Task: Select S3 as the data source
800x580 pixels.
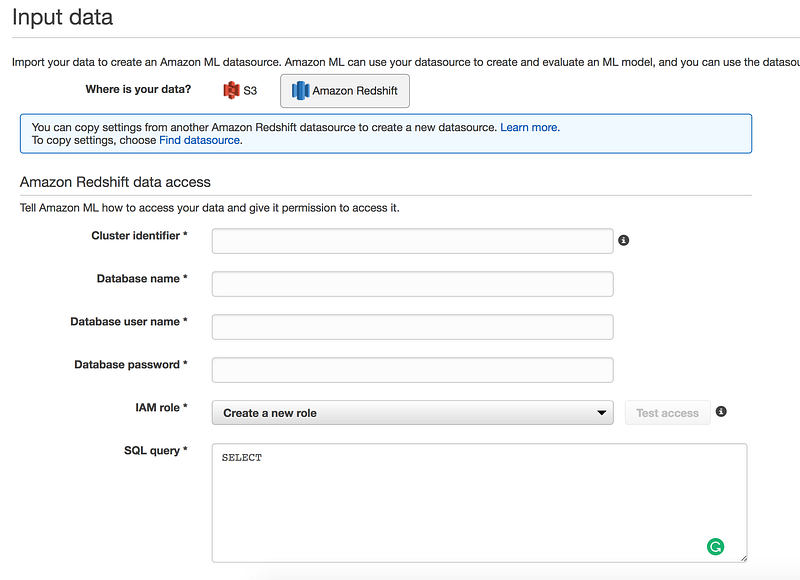Action: coord(240,91)
